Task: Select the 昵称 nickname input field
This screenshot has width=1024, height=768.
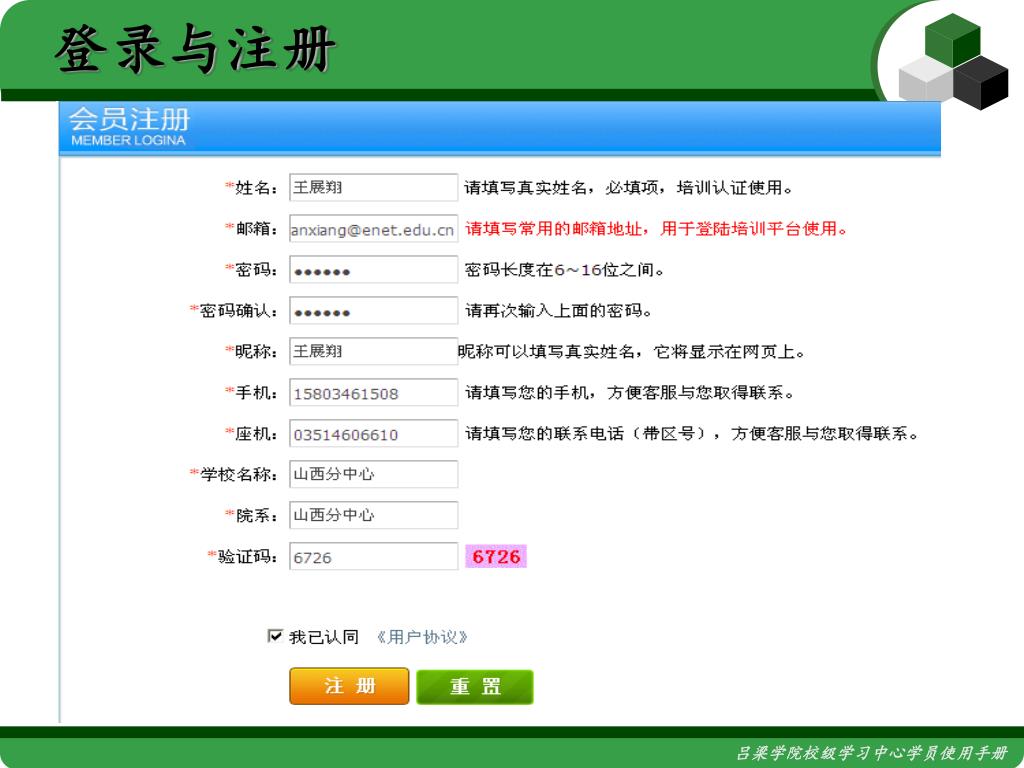Action: click(373, 351)
